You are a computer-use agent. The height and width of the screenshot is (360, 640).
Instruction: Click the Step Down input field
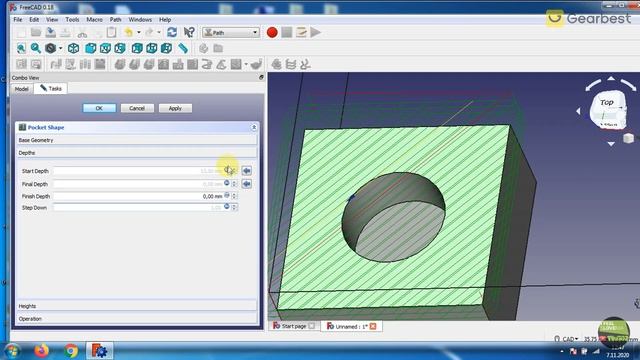coord(144,207)
